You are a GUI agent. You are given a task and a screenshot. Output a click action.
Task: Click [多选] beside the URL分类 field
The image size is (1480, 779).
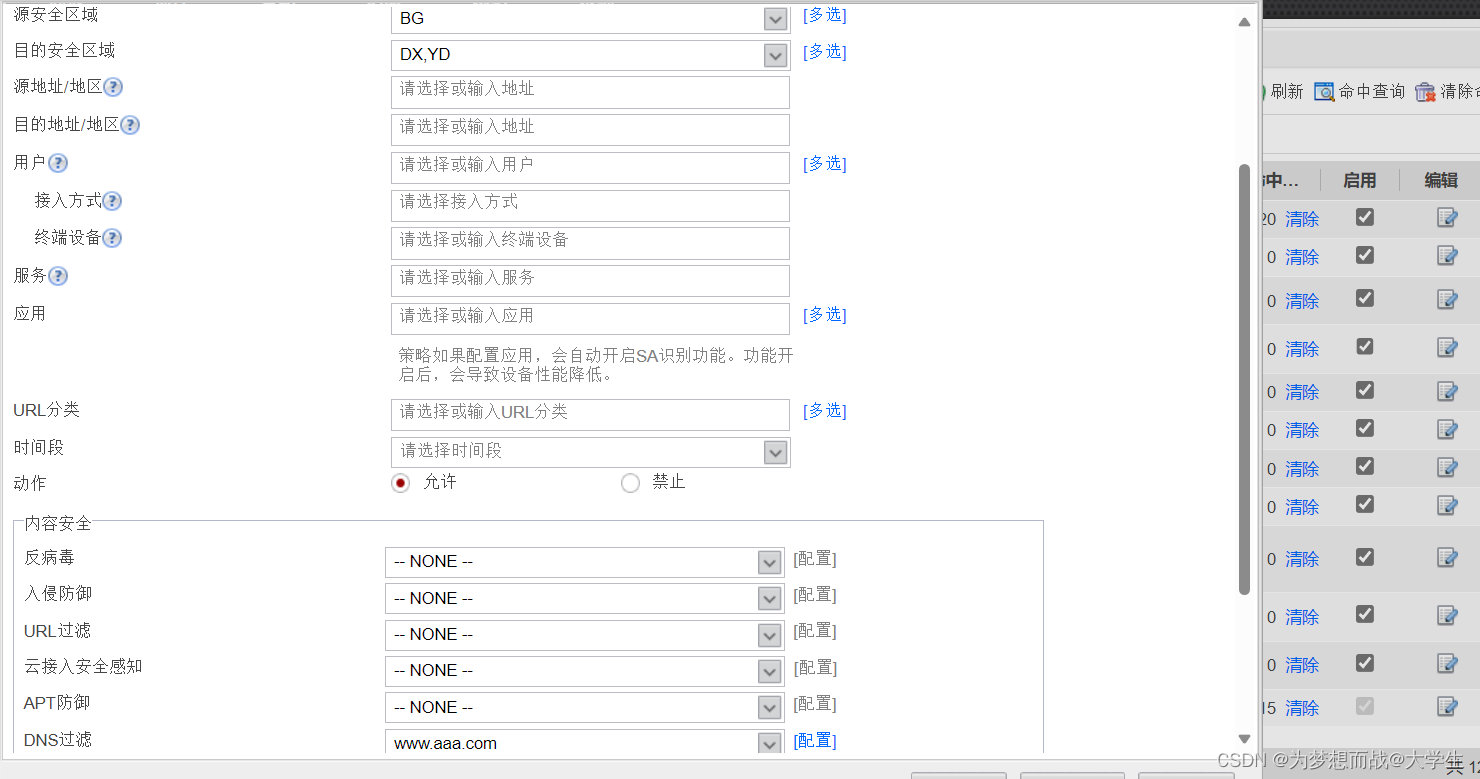click(825, 411)
